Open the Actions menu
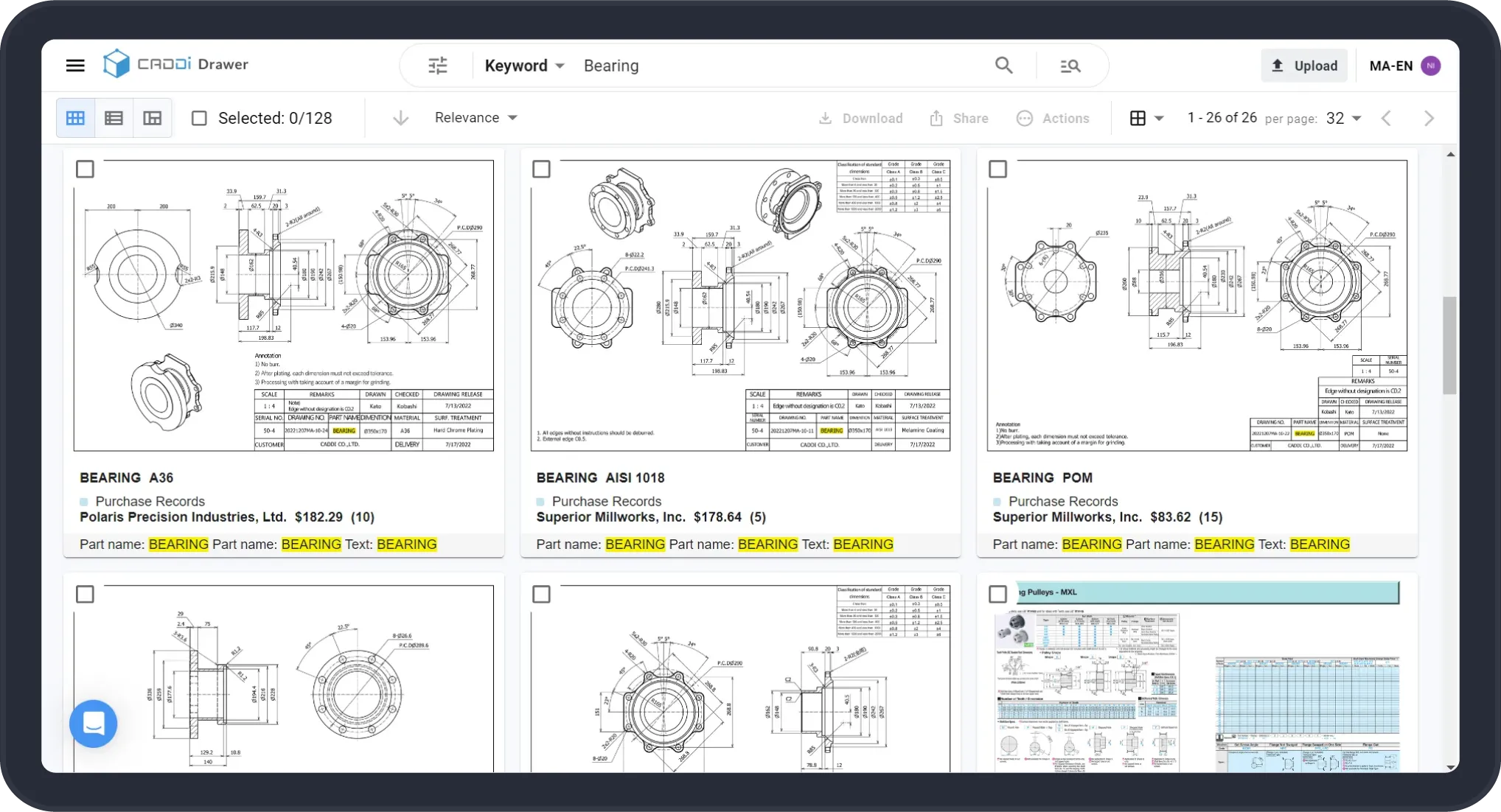1501x812 pixels. [x=1053, y=118]
